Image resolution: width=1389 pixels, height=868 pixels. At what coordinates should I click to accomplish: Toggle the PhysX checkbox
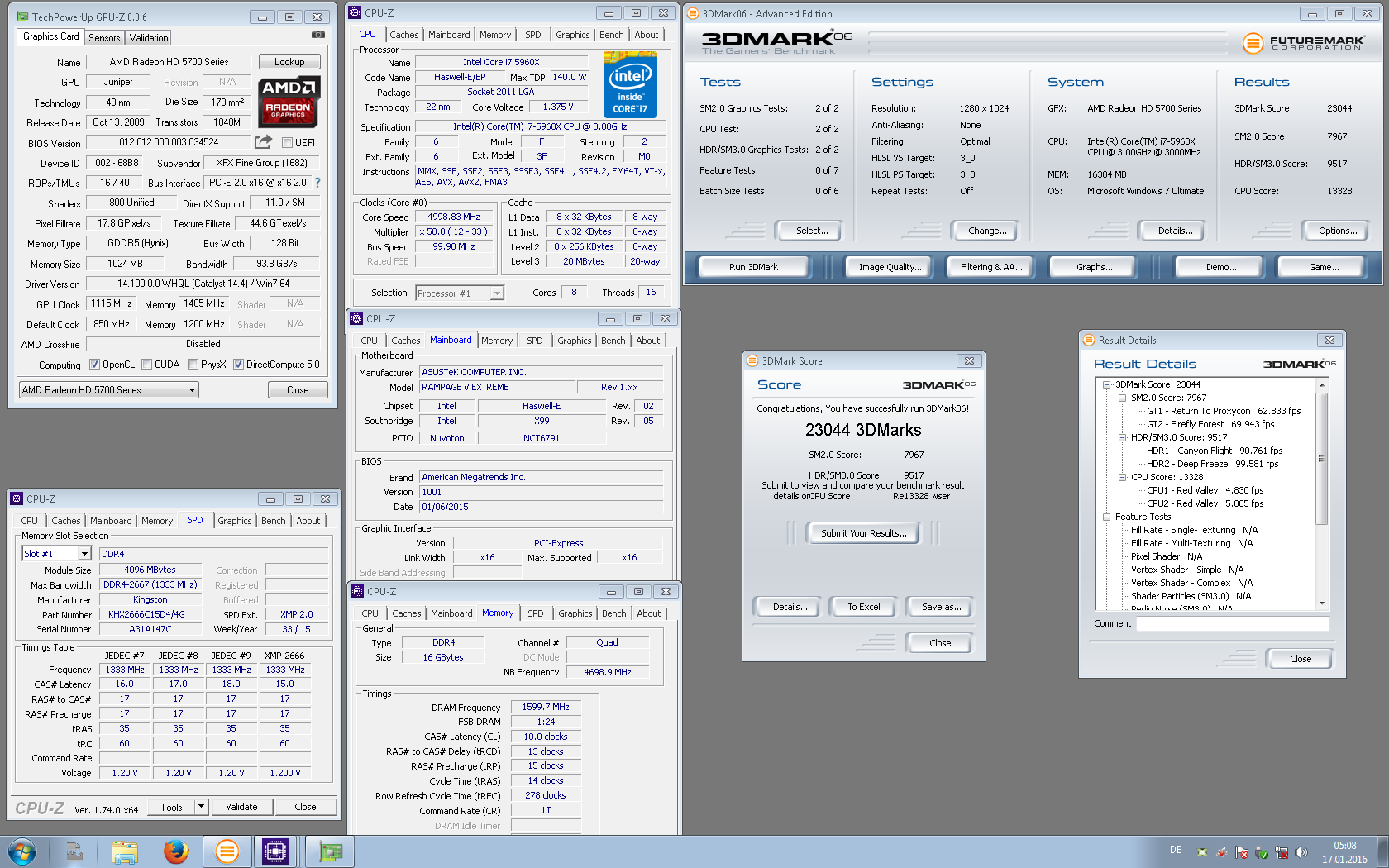[193, 365]
